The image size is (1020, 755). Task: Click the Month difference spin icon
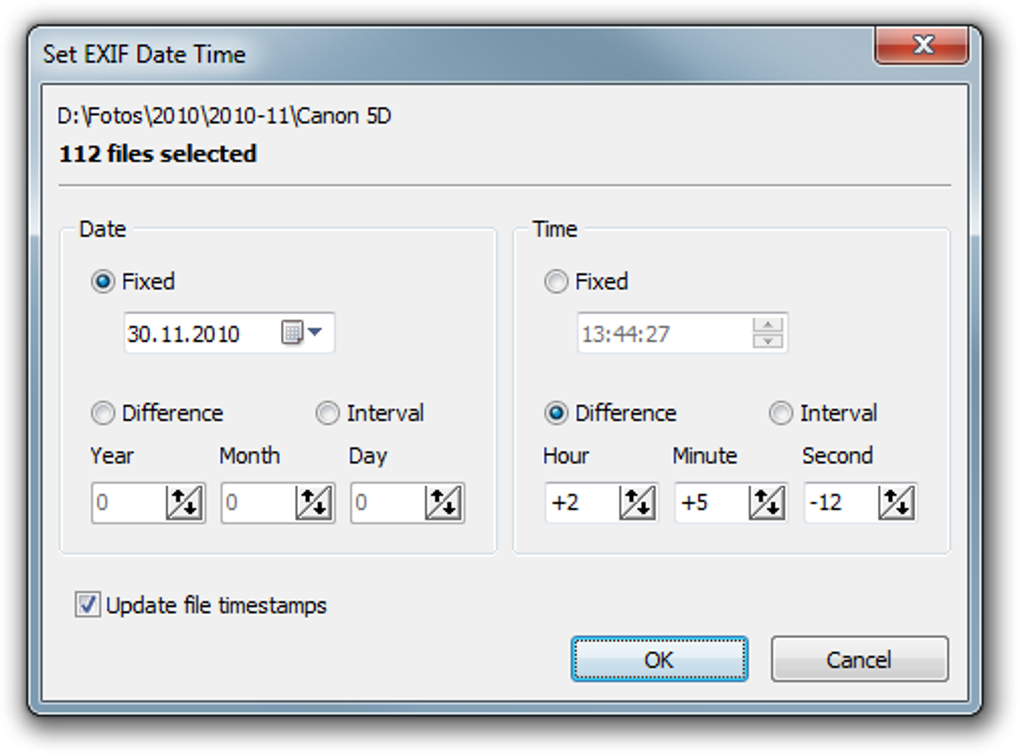(314, 503)
